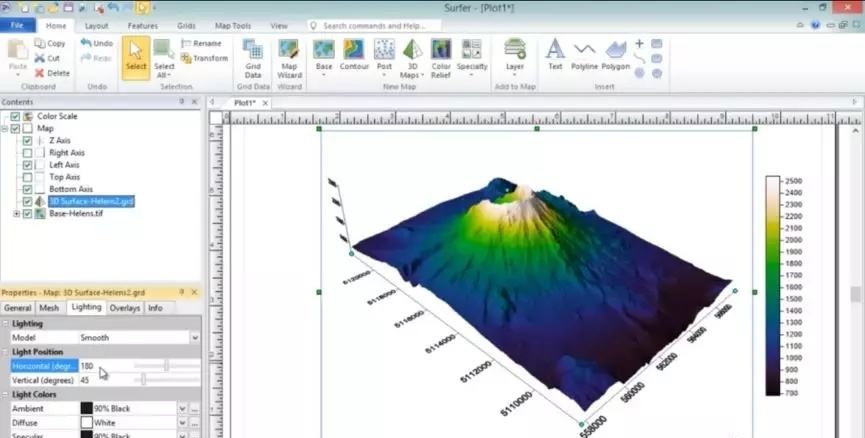Click the Transform button
This screenshot has width=865, height=438.
(205, 58)
